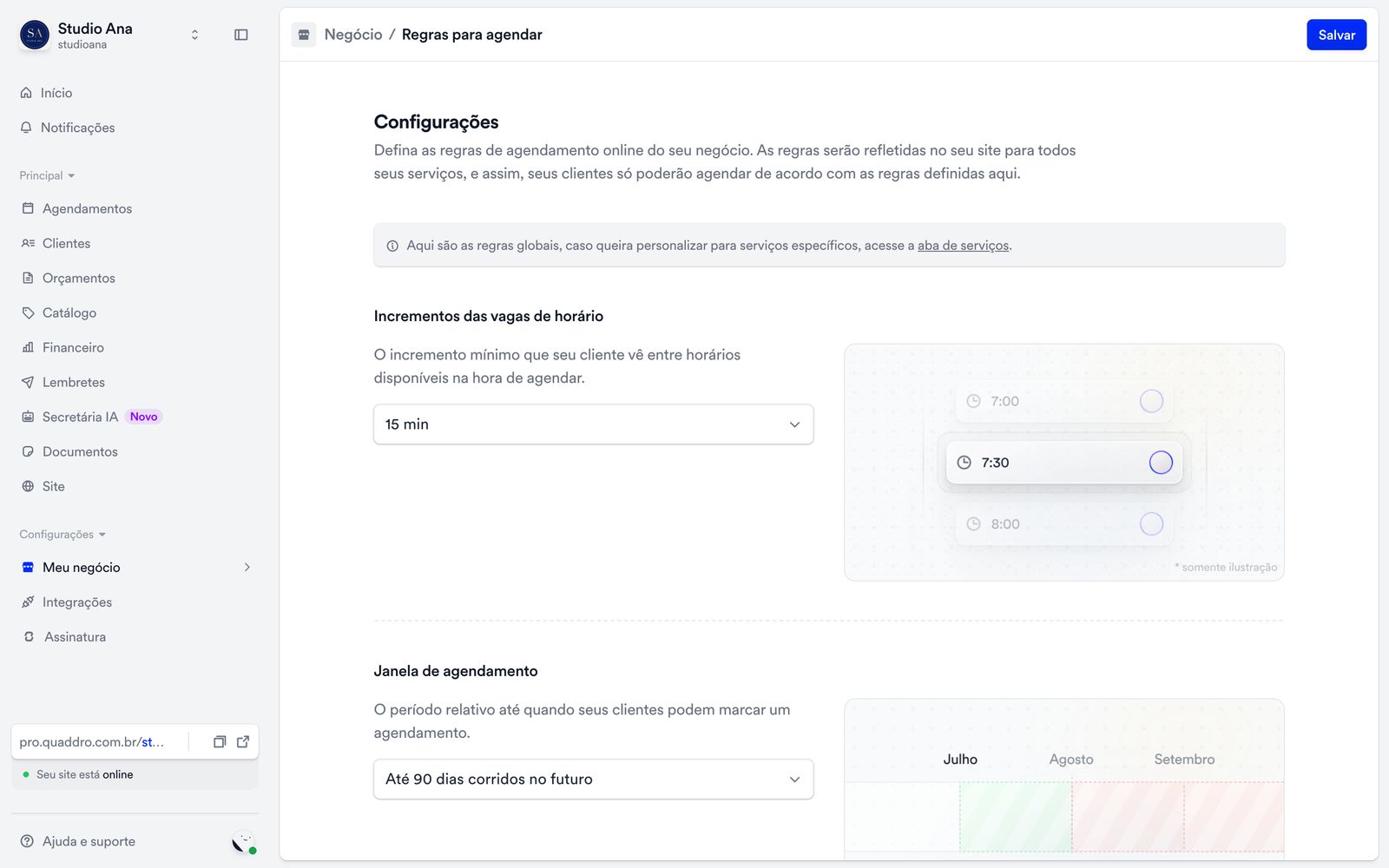
Task: Click the Catálogo tag icon
Action: pos(28,312)
